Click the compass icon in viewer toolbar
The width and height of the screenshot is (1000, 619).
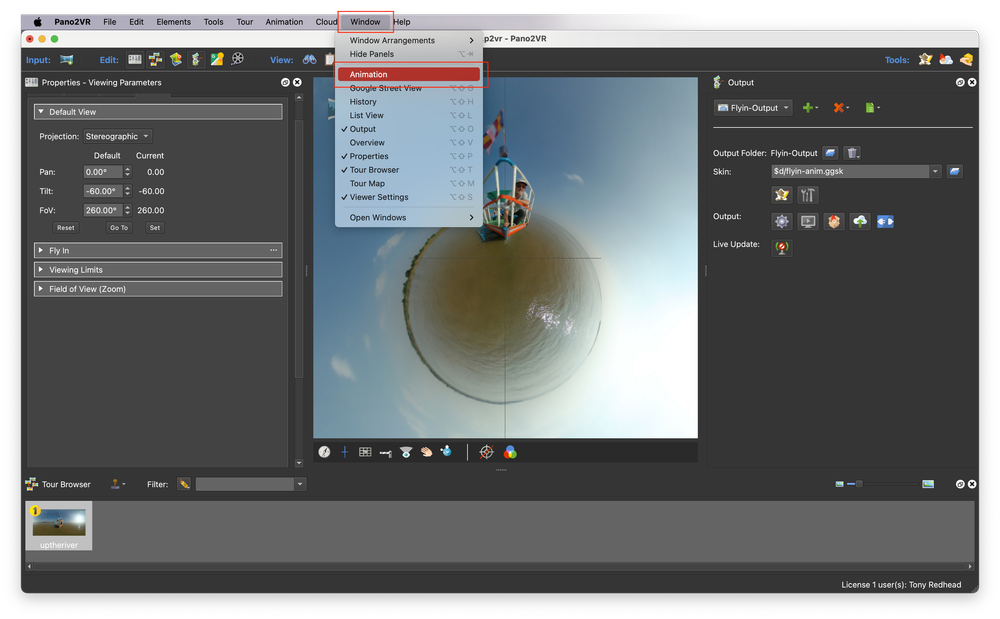point(324,452)
